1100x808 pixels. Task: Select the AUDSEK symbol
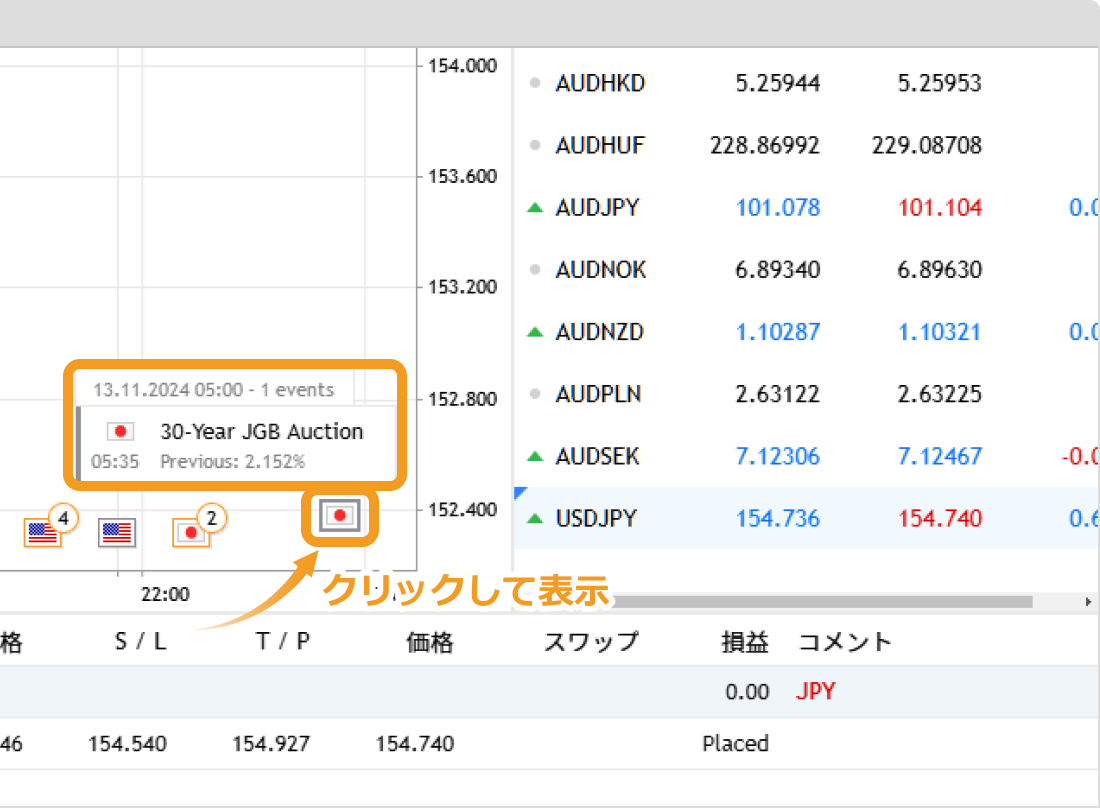597,457
